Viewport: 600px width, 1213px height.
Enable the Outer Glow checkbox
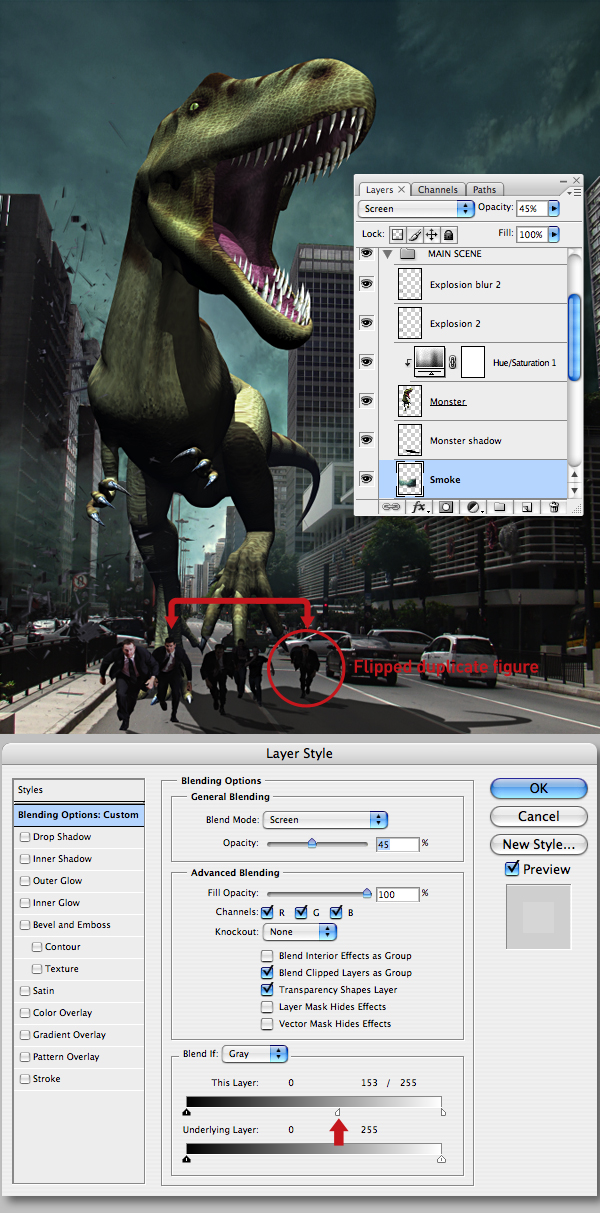[24, 881]
